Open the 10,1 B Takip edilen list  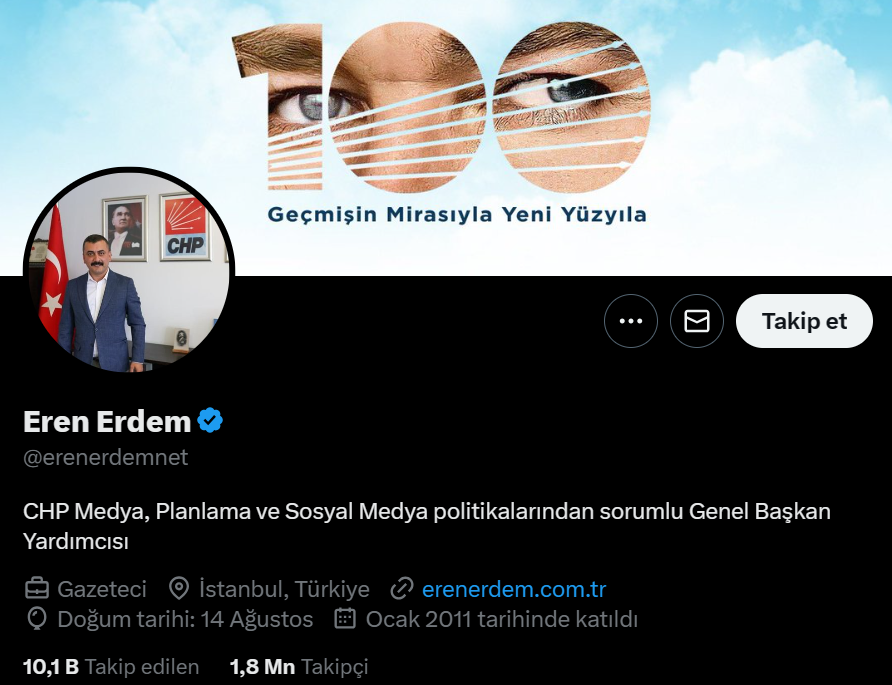(111, 666)
